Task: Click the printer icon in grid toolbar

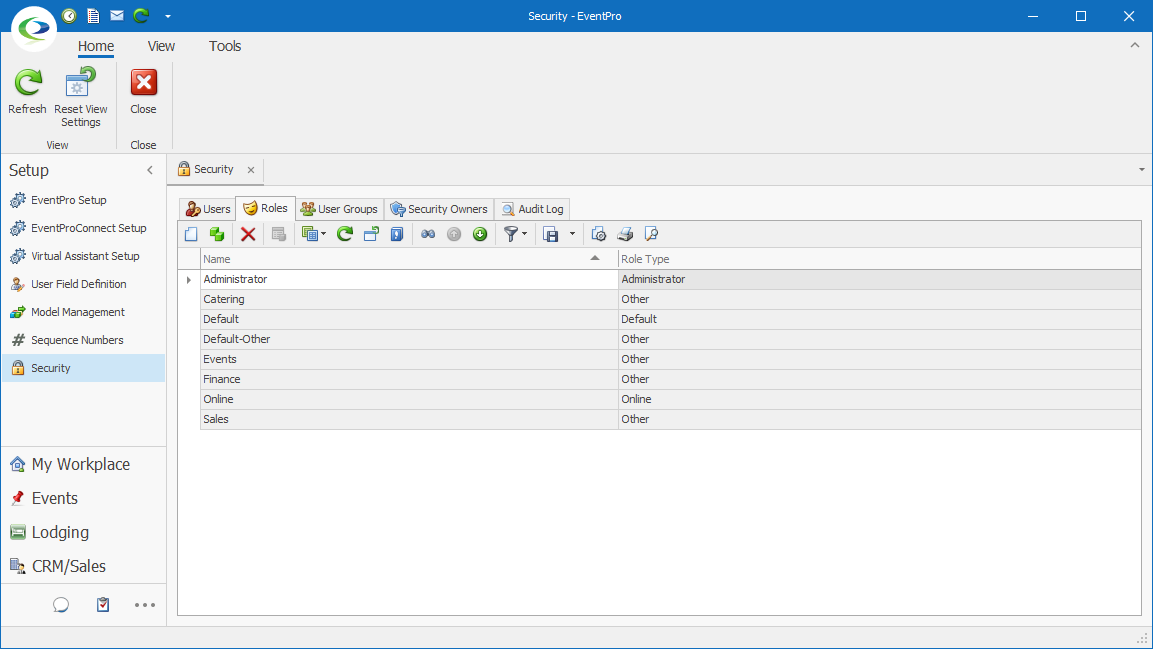Action: point(625,234)
